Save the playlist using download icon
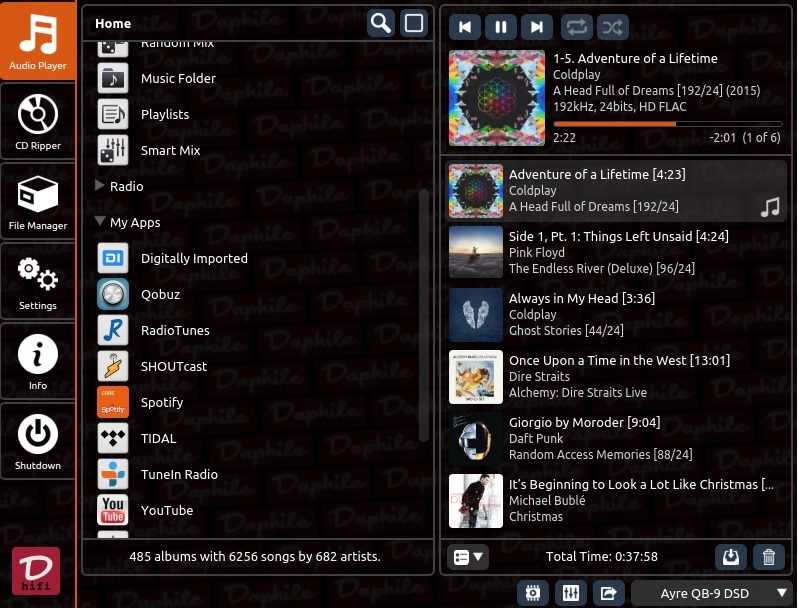 (731, 557)
